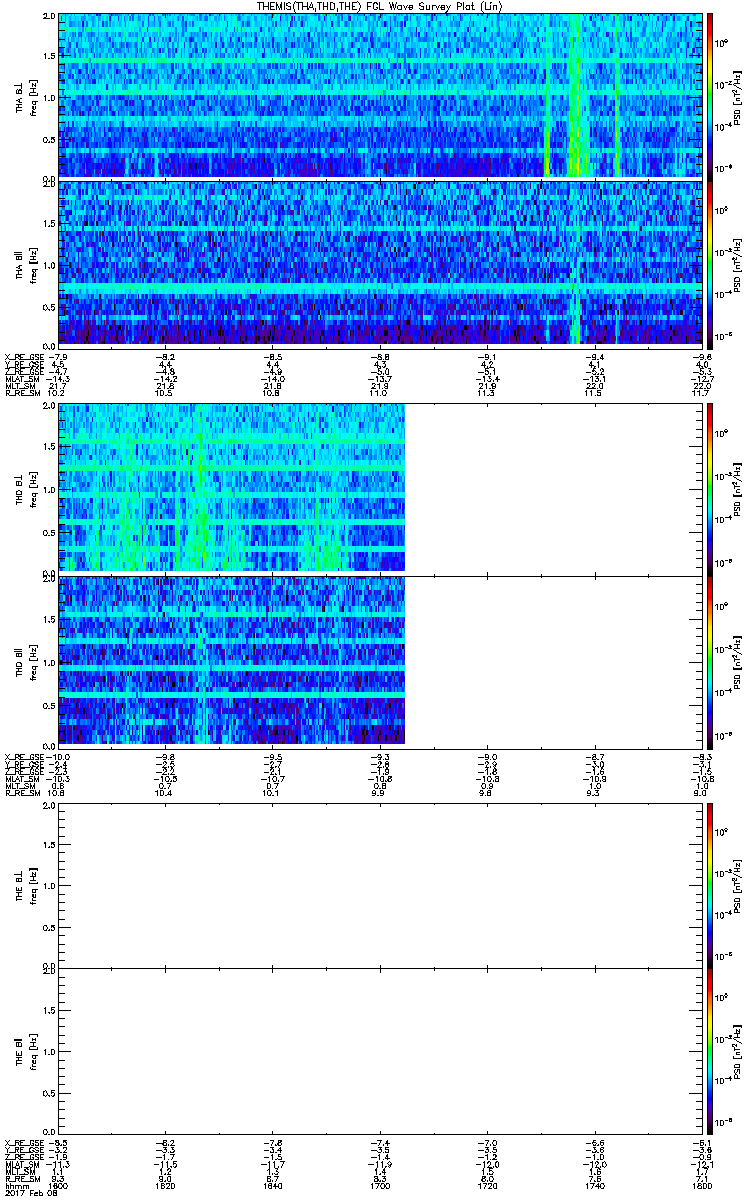This screenshot has height=1200, width=750.
Task: Click X_RE_GSE row label under THA panels
Action: (x=26, y=356)
